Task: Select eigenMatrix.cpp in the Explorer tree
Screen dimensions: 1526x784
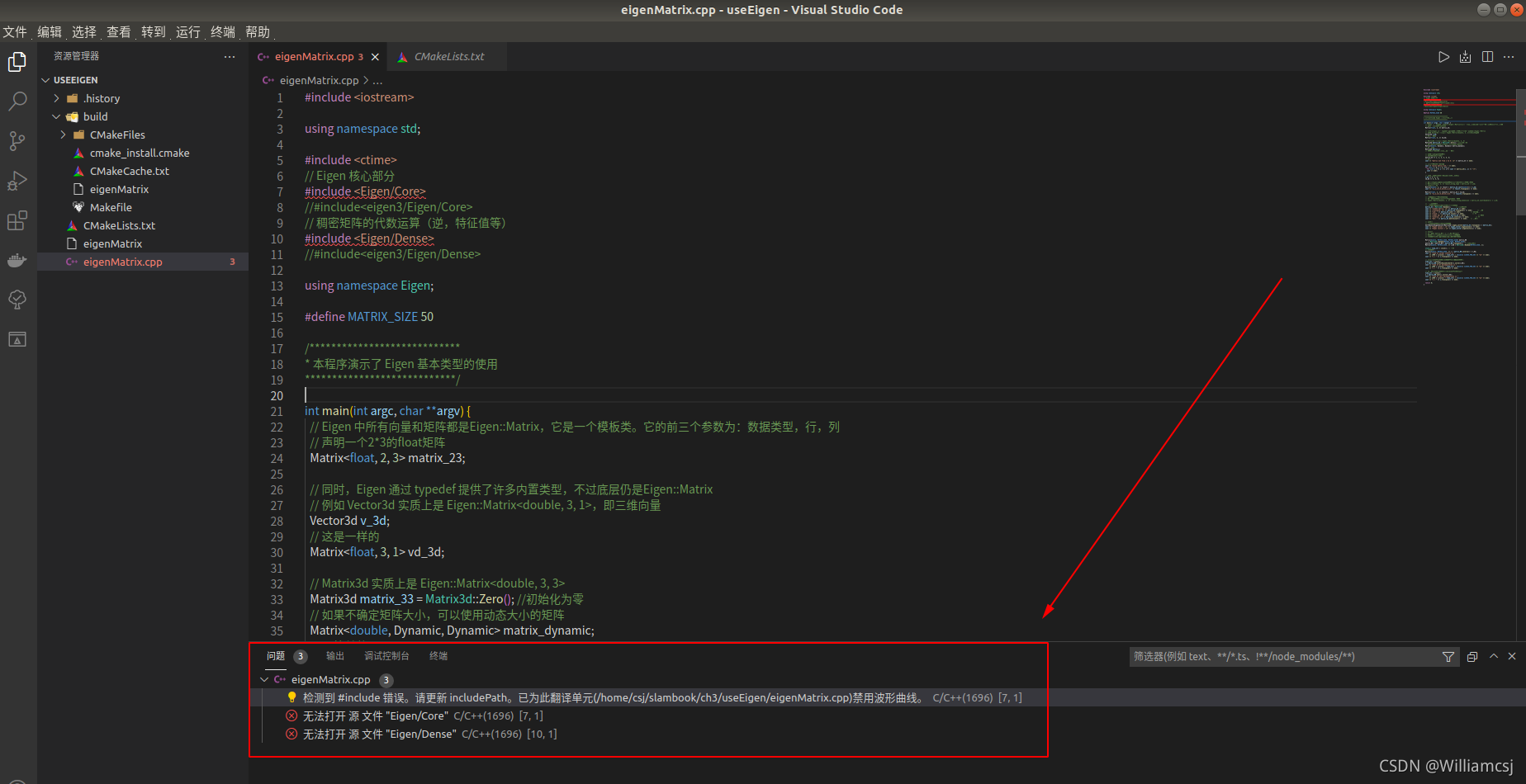Action: pyautogui.click(x=143, y=262)
